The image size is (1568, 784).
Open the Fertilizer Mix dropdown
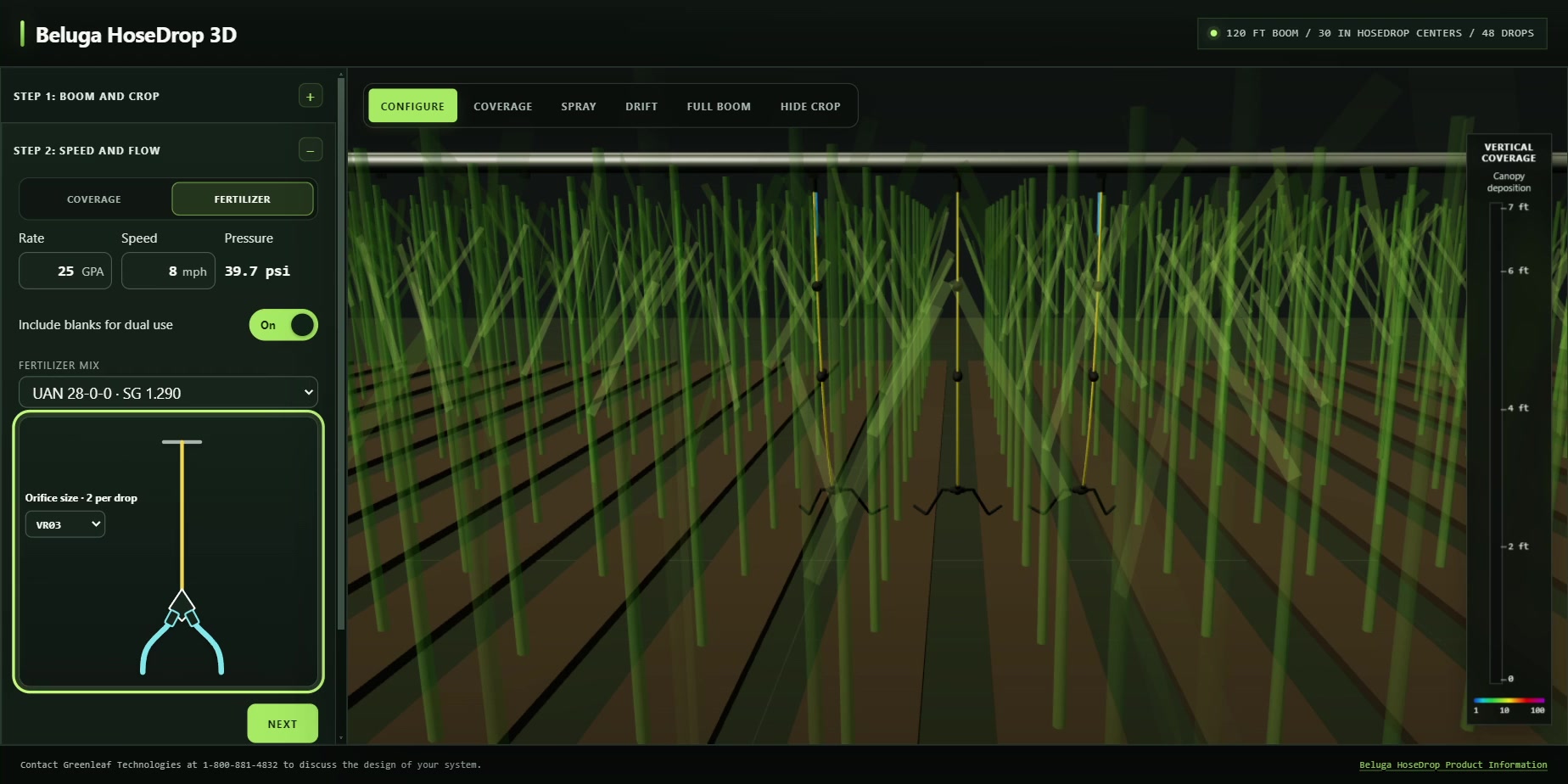tap(168, 393)
